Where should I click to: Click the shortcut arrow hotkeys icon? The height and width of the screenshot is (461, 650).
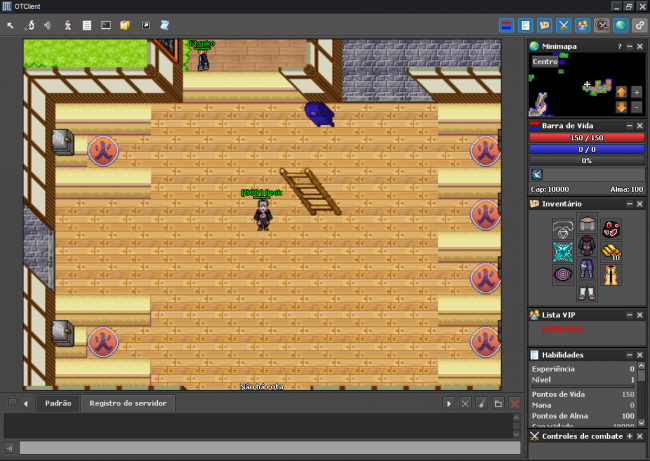[x=146, y=26]
